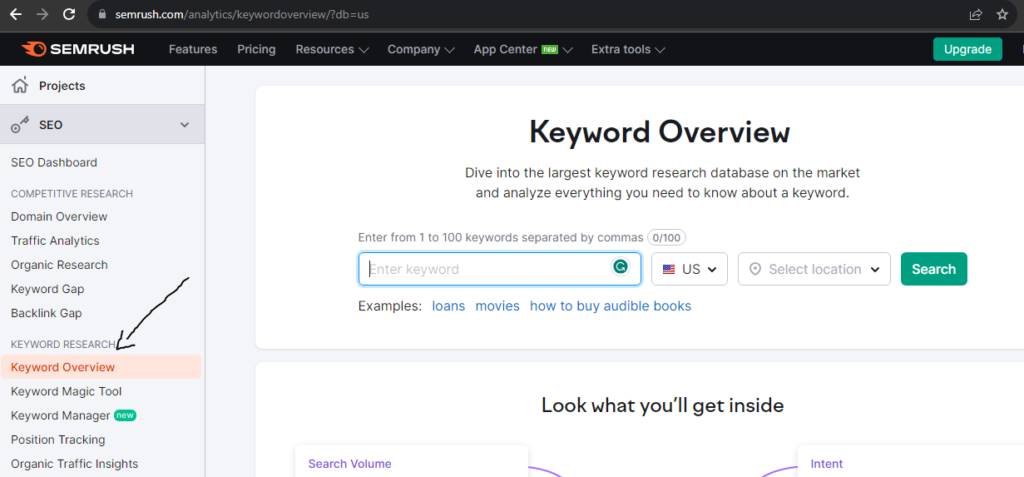Open Position Tracking in sidebar

coord(57,440)
